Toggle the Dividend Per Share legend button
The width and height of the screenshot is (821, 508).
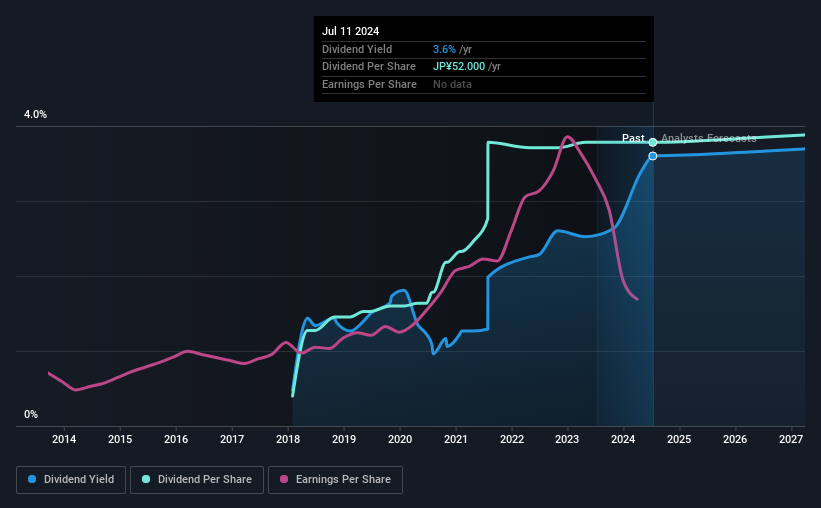pyautogui.click(x=197, y=480)
